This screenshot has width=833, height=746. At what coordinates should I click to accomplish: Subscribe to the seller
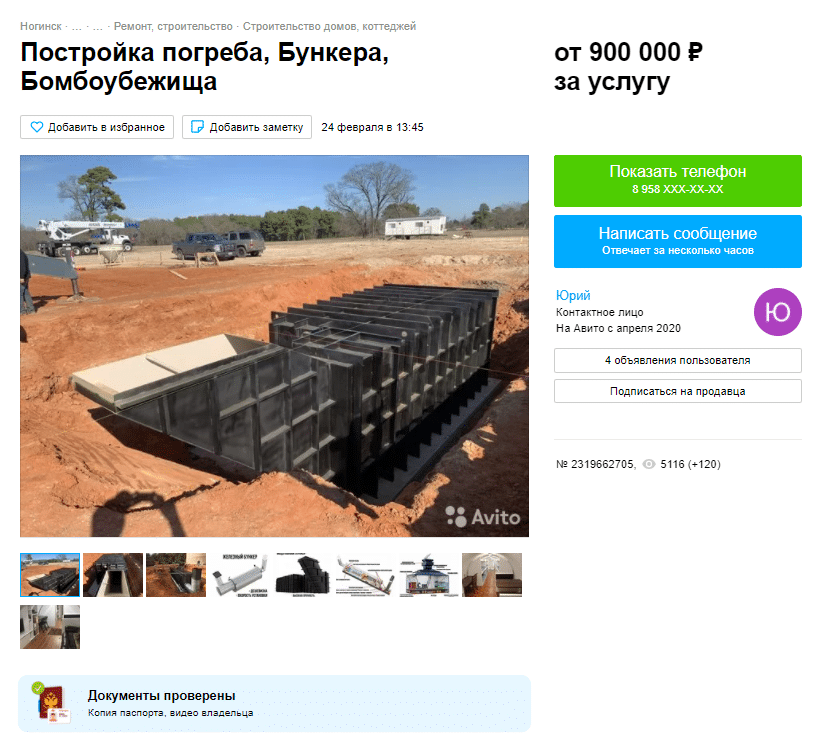[x=677, y=391]
